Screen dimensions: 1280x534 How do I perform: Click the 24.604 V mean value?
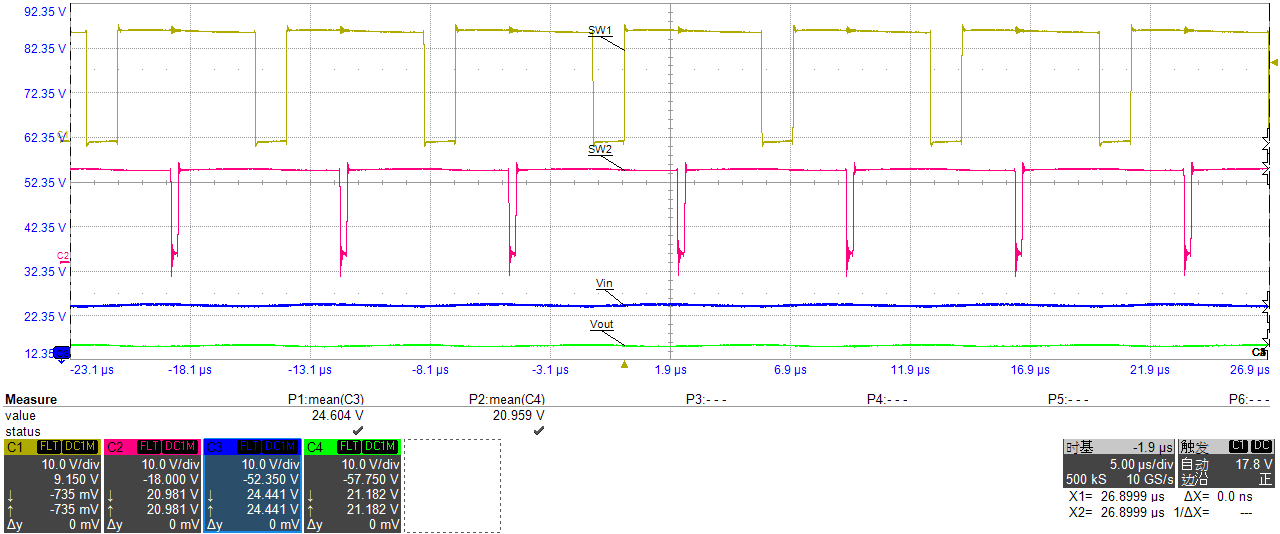coord(338,415)
